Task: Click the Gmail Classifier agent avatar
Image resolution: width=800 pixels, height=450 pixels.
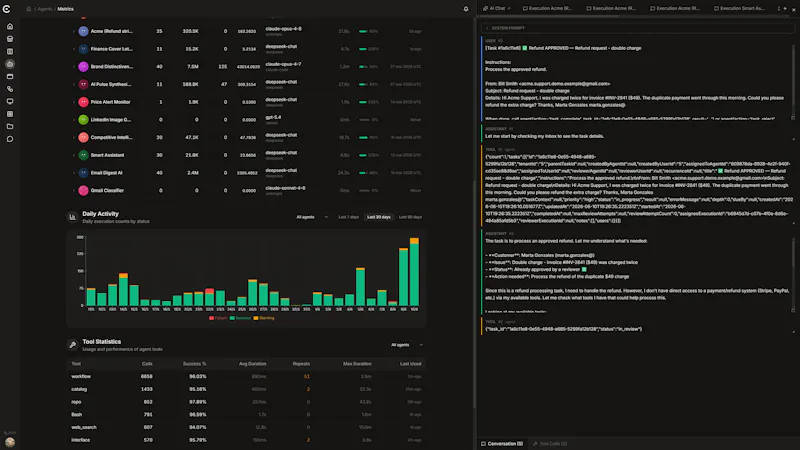Action: coord(83,190)
